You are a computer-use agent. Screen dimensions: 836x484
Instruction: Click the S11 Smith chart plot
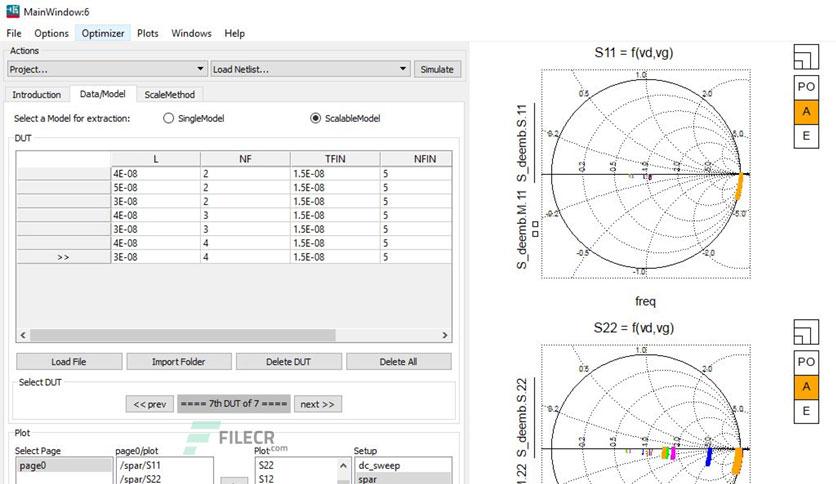(646, 174)
